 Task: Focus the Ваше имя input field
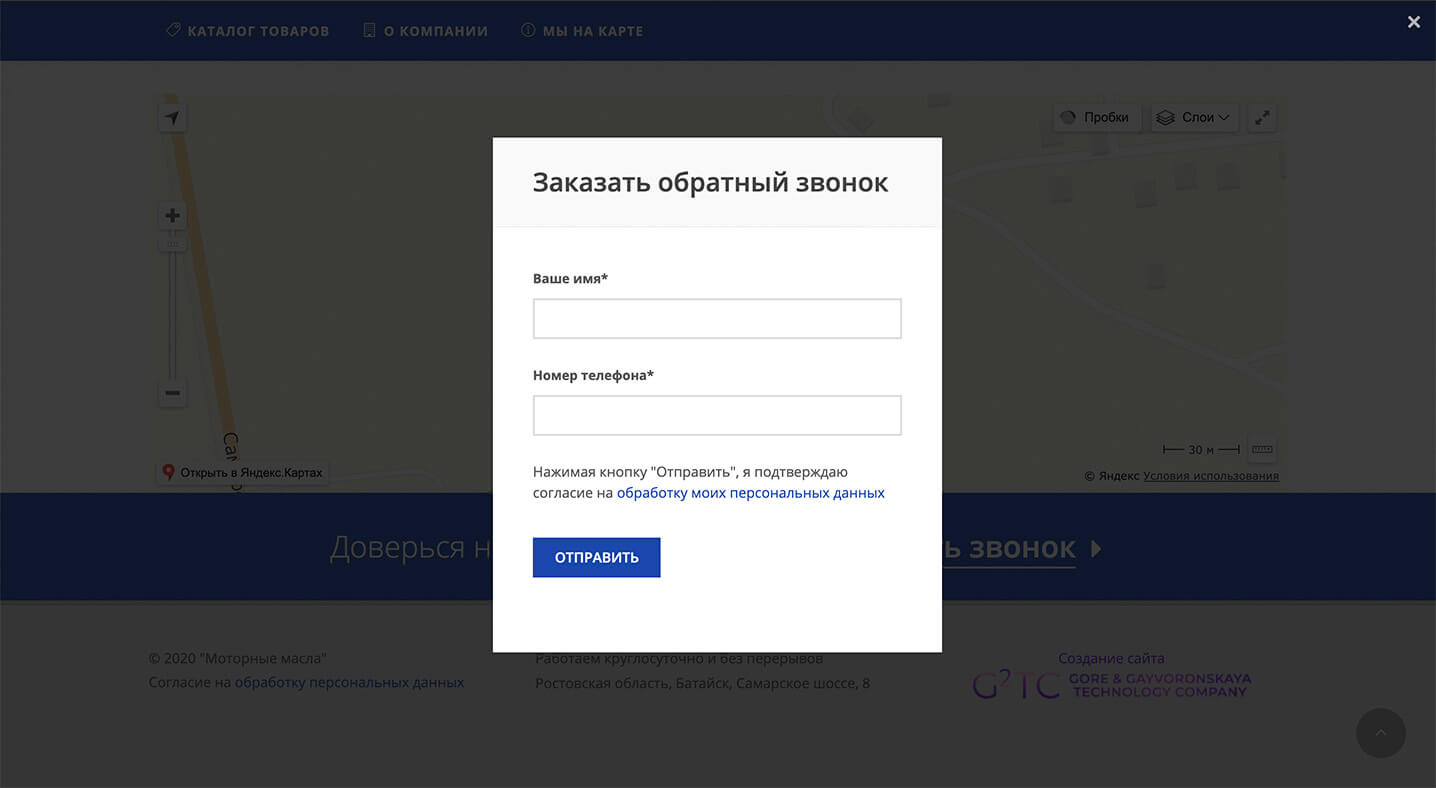pyautogui.click(x=716, y=319)
